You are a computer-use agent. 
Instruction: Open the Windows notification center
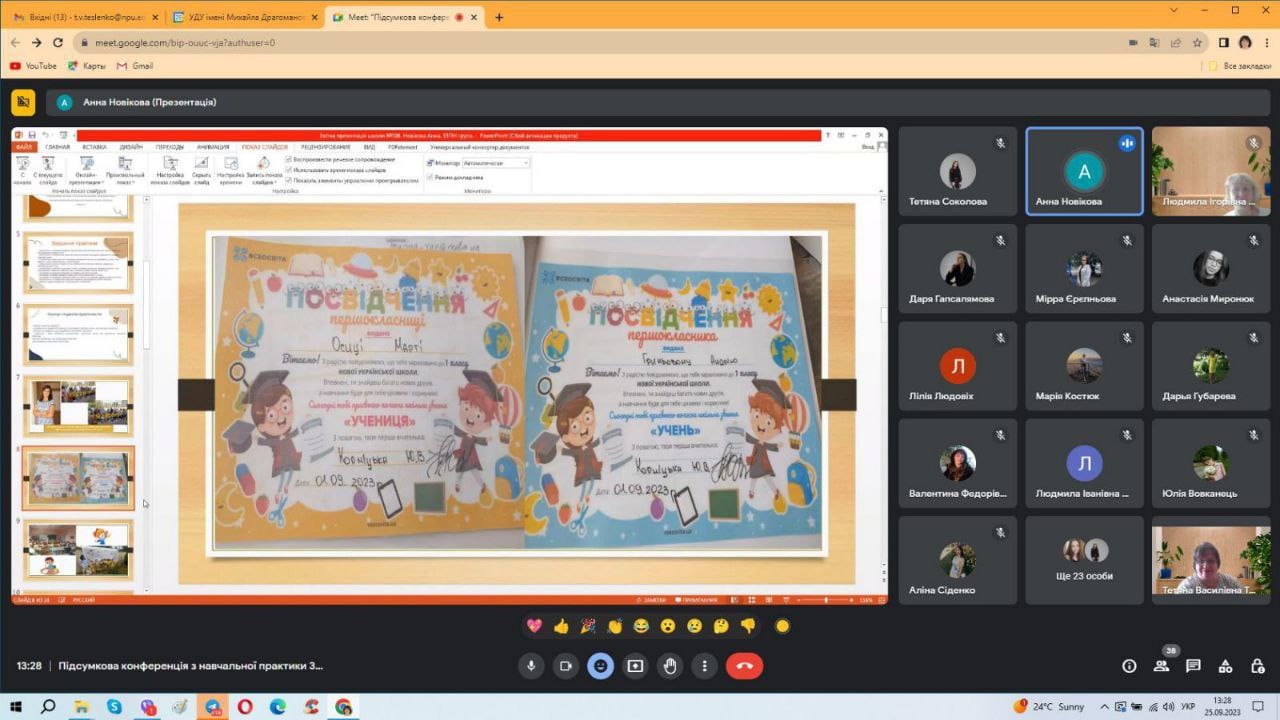[x=1260, y=706]
